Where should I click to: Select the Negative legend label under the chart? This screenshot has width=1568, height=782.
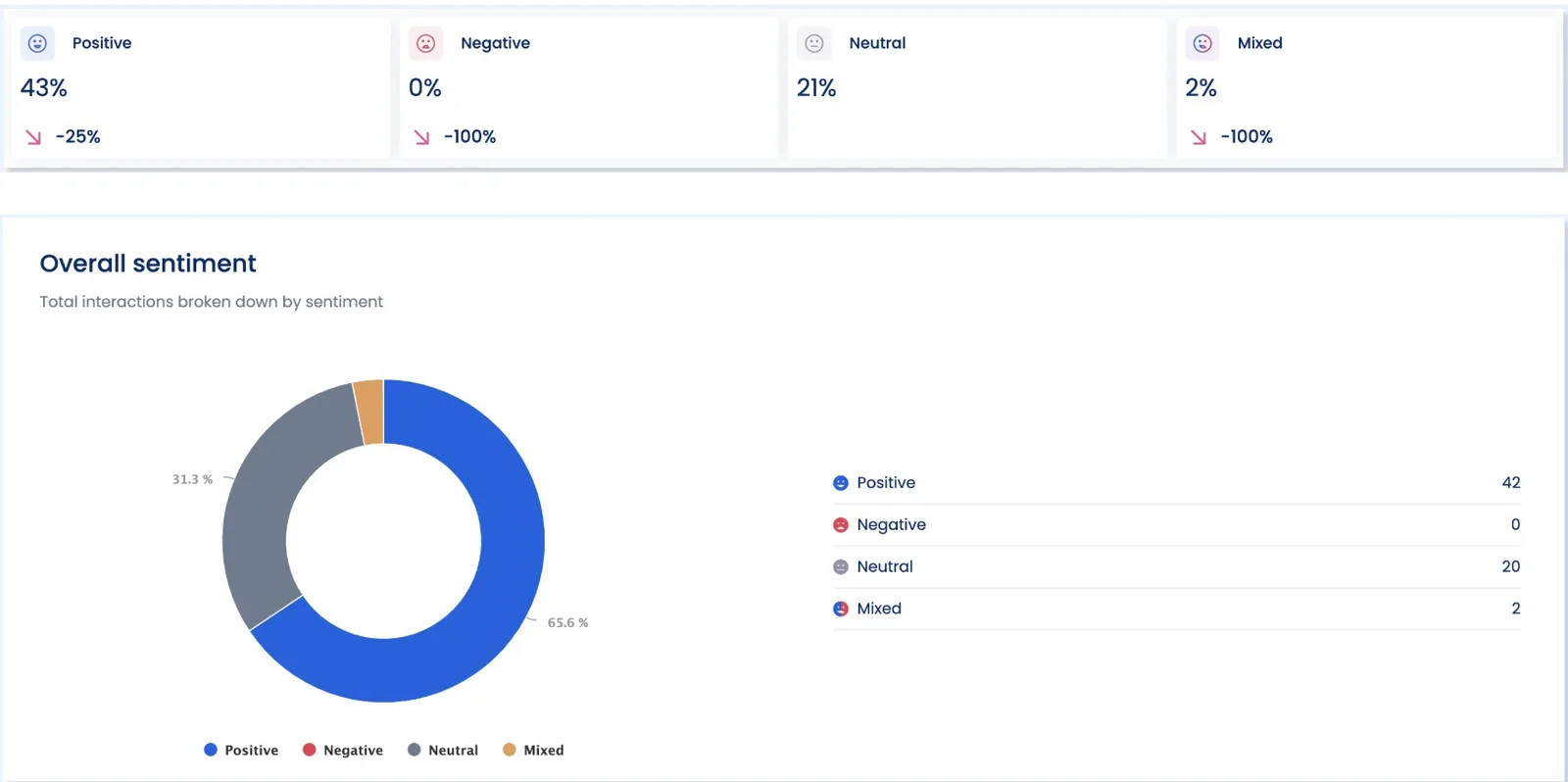click(343, 750)
